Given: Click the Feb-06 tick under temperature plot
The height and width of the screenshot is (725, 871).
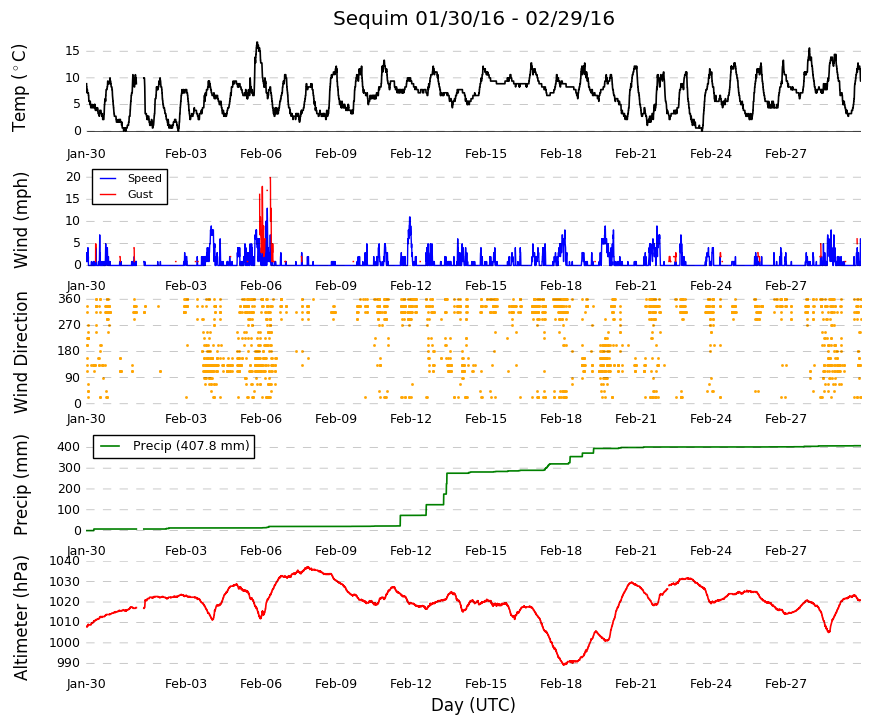Looking at the screenshot, I should [x=261, y=154].
